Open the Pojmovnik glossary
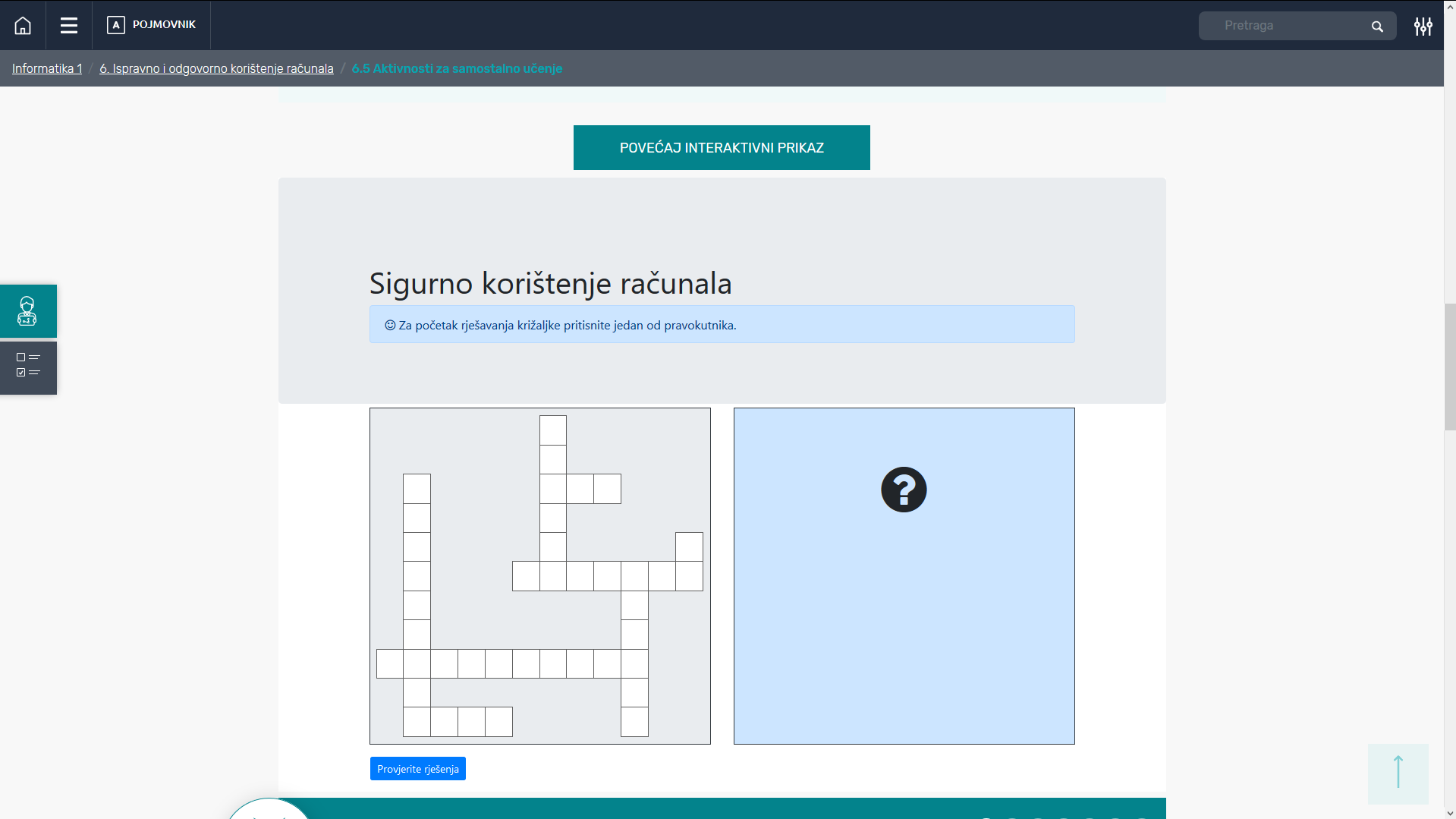 pyautogui.click(x=152, y=25)
